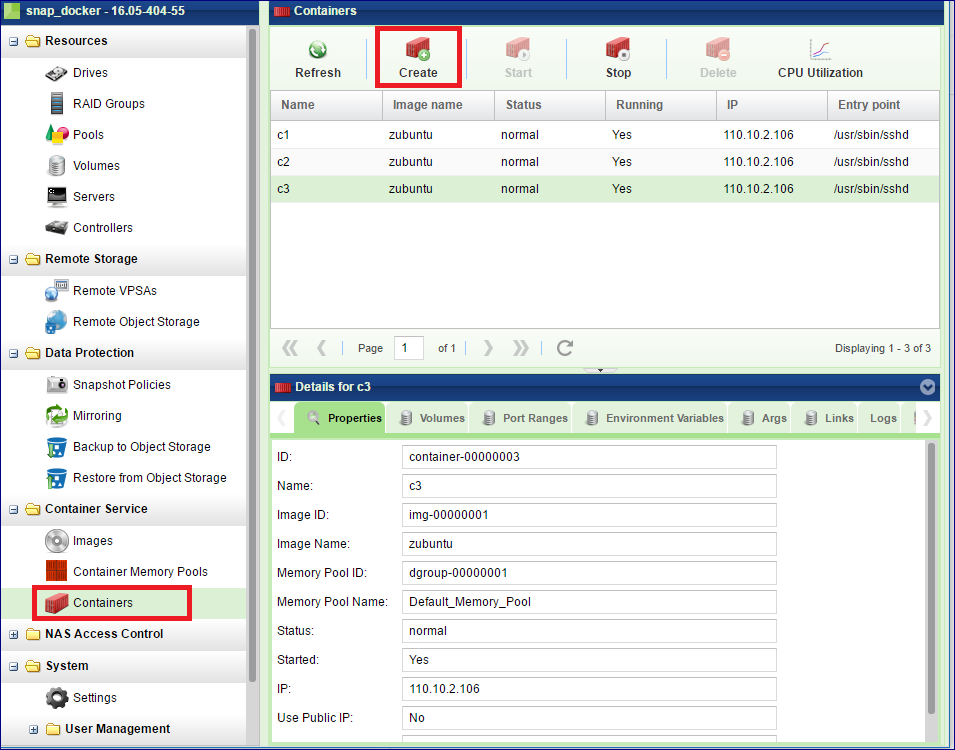Open Remote Object Storage icon
The height and width of the screenshot is (750, 955).
57,322
